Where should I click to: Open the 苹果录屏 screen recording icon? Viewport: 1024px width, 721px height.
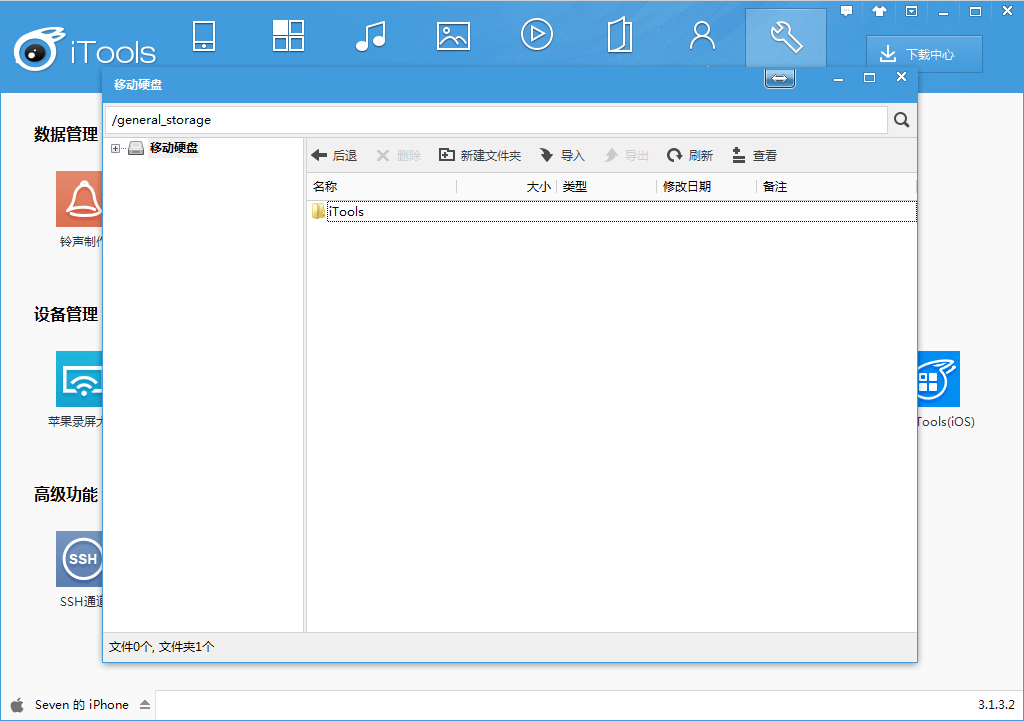click(x=79, y=379)
